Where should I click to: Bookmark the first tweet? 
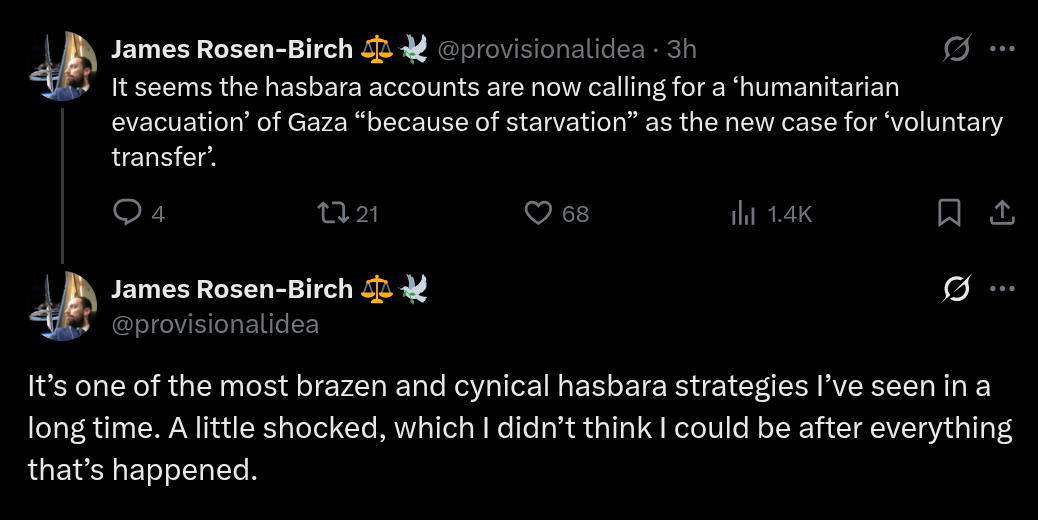pyautogui.click(x=949, y=212)
